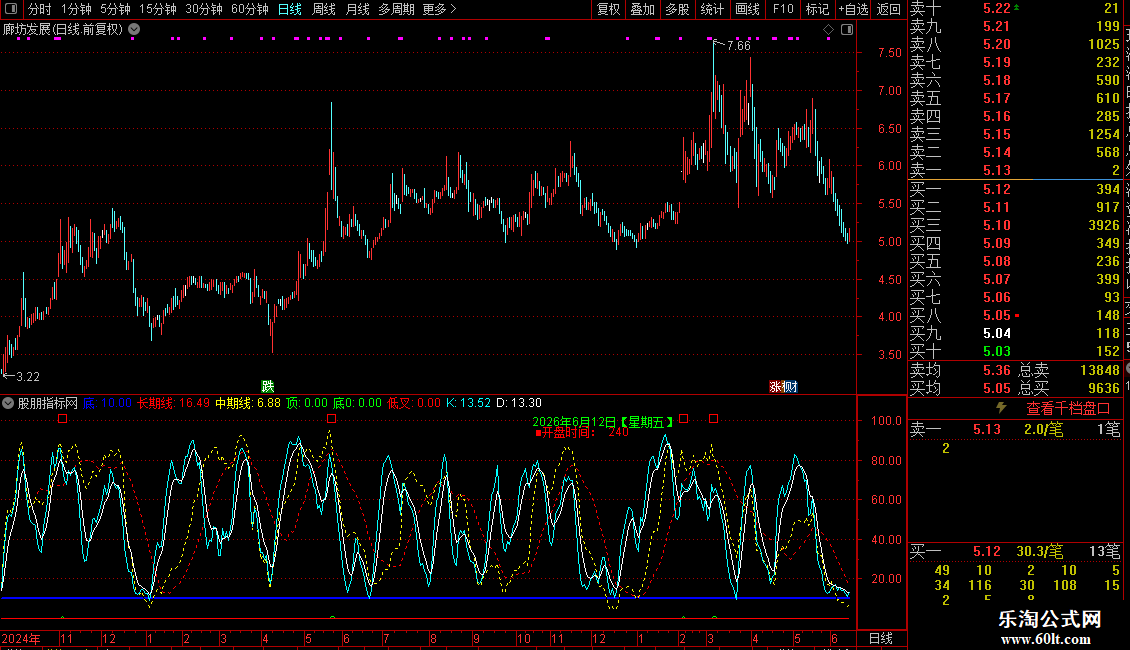
Task: Select the 1分钟 period
Action: 76,9
